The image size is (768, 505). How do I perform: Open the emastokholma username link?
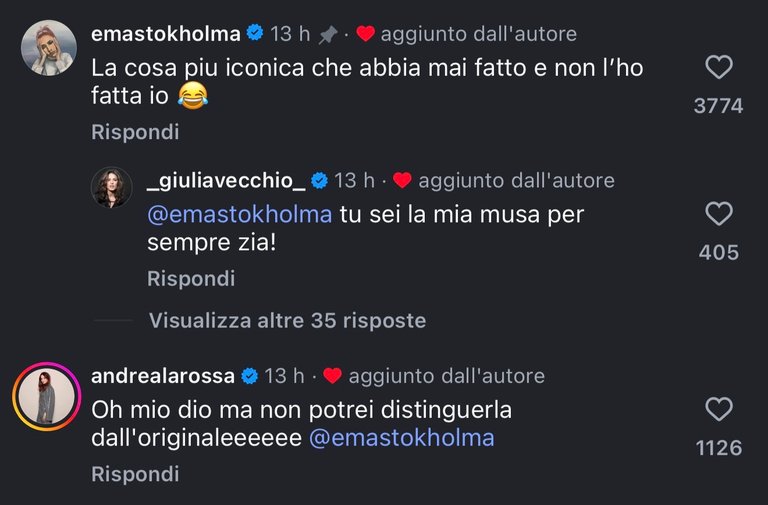pyautogui.click(x=166, y=34)
